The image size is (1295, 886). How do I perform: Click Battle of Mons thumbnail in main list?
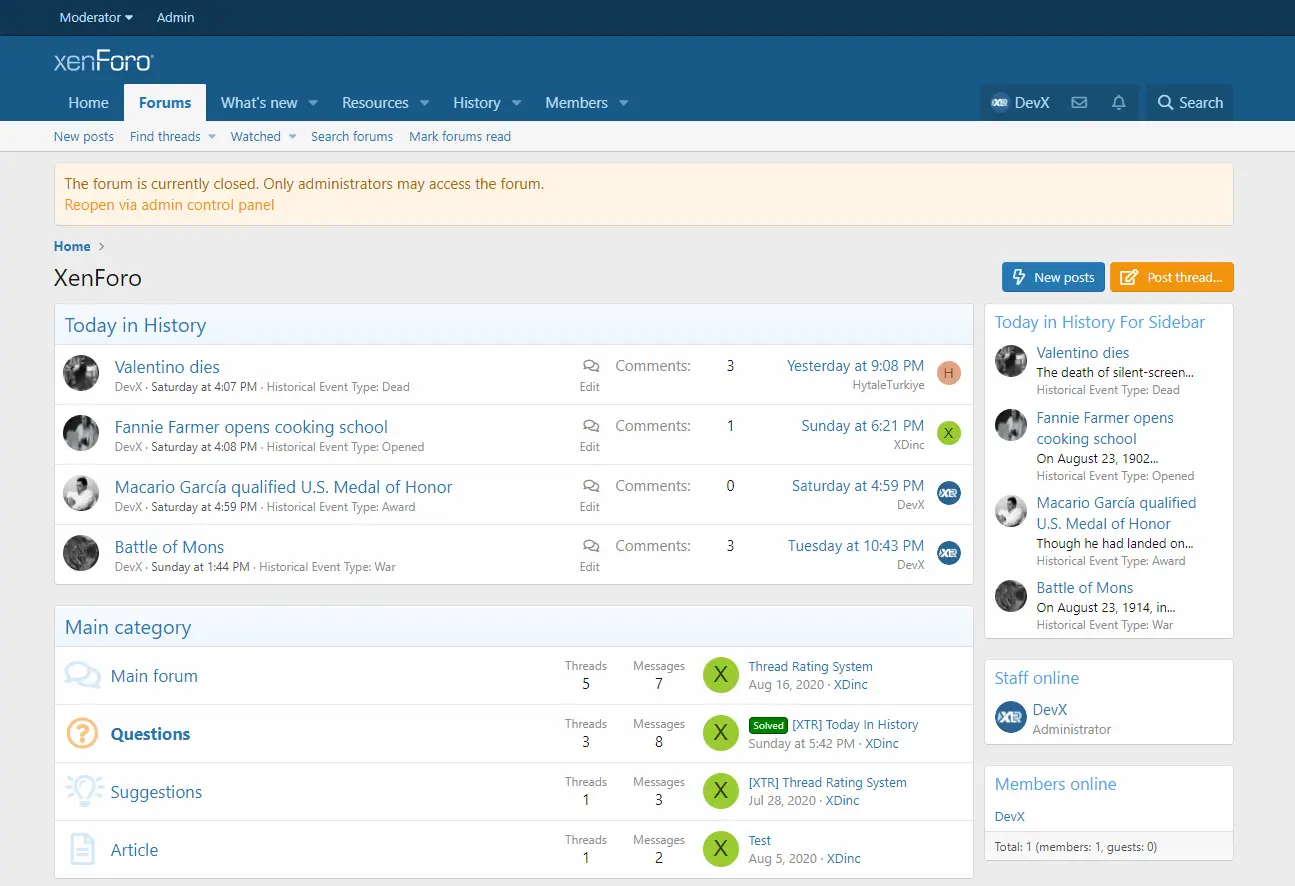[81, 553]
